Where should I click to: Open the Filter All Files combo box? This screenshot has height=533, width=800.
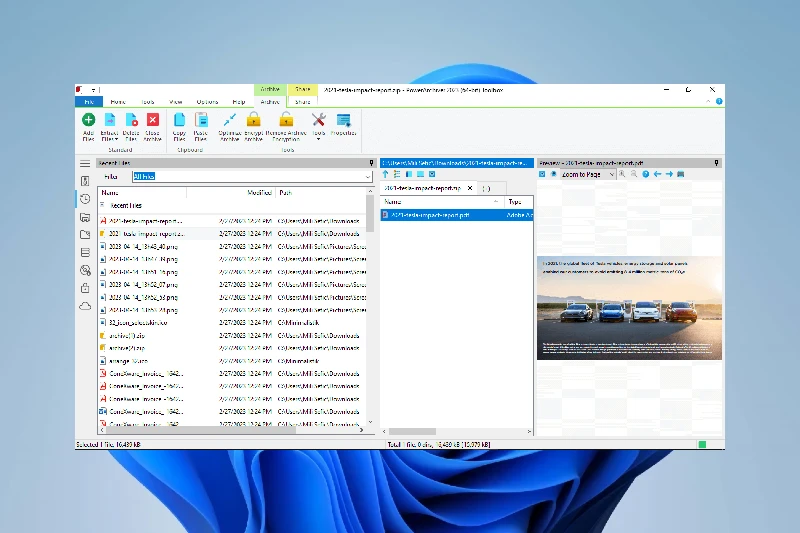tap(252, 176)
